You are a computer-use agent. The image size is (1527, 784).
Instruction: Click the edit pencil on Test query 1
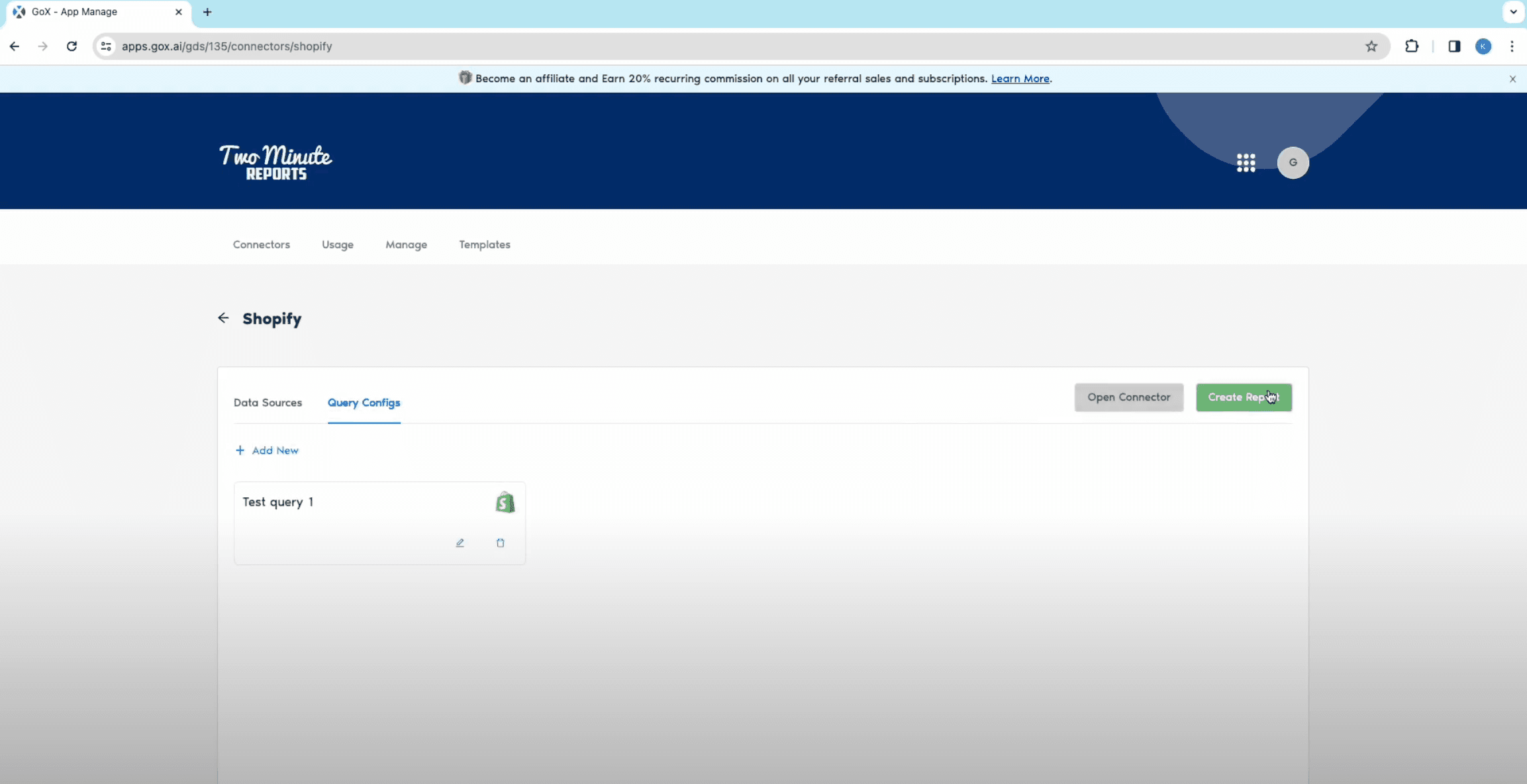click(x=460, y=543)
